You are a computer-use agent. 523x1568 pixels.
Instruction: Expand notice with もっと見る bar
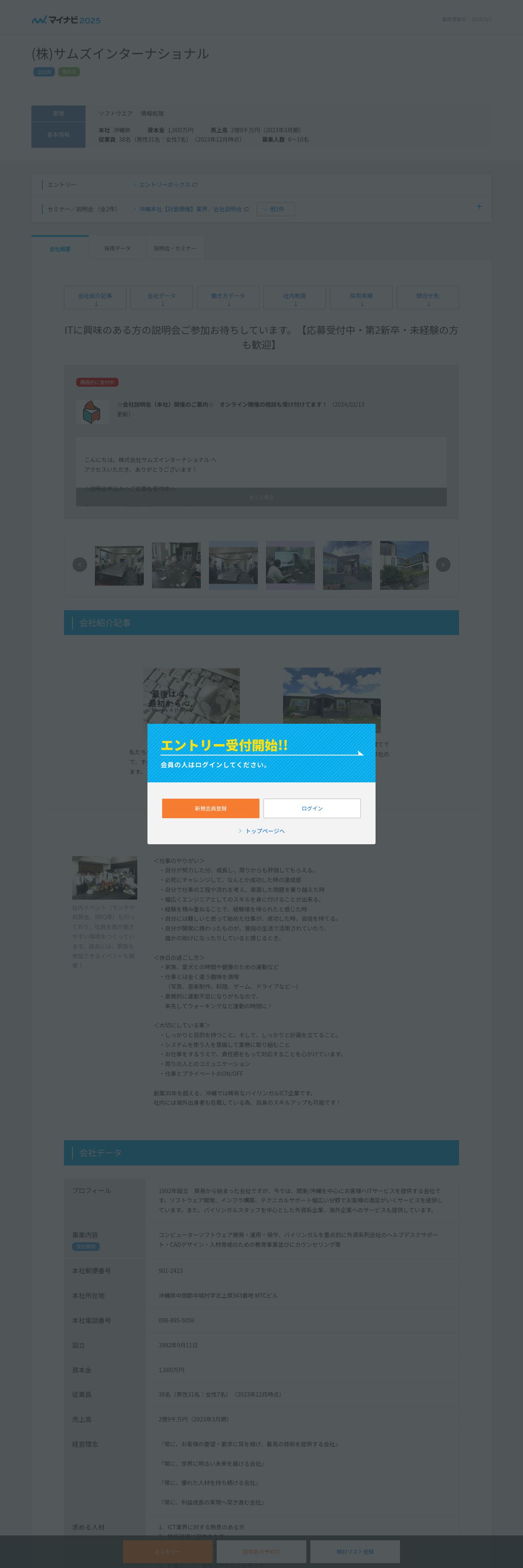261,497
